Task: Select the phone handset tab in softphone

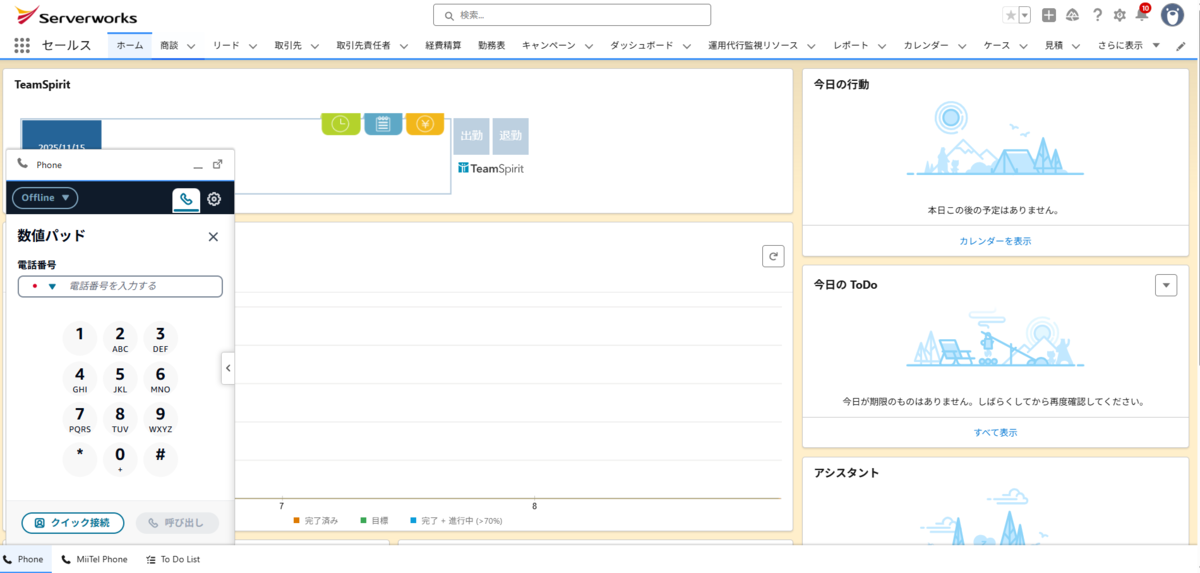Action: (x=186, y=199)
